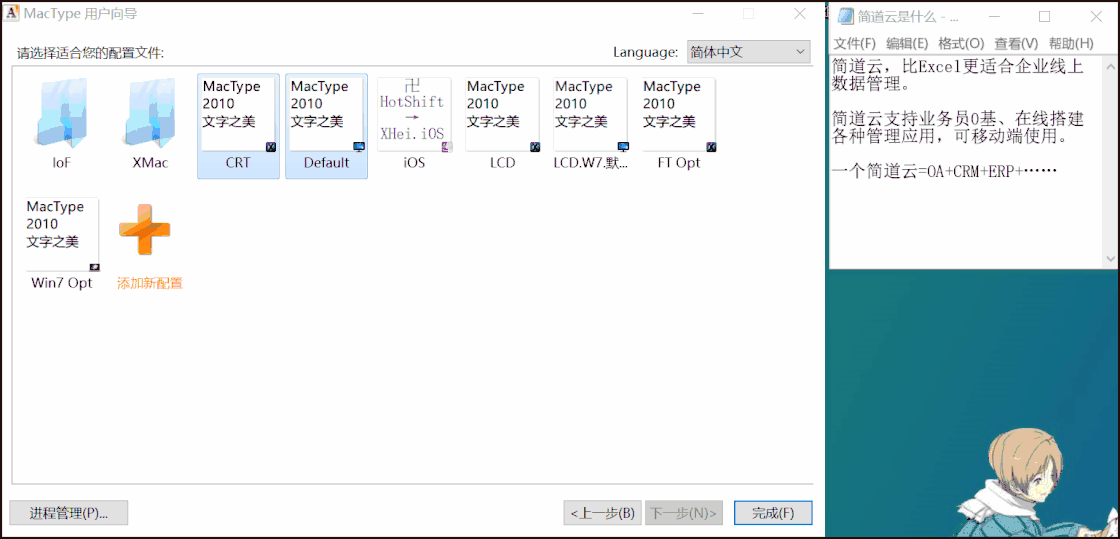Viewport: 1120px width, 539px height.
Task: Open the Language dropdown
Action: click(748, 52)
